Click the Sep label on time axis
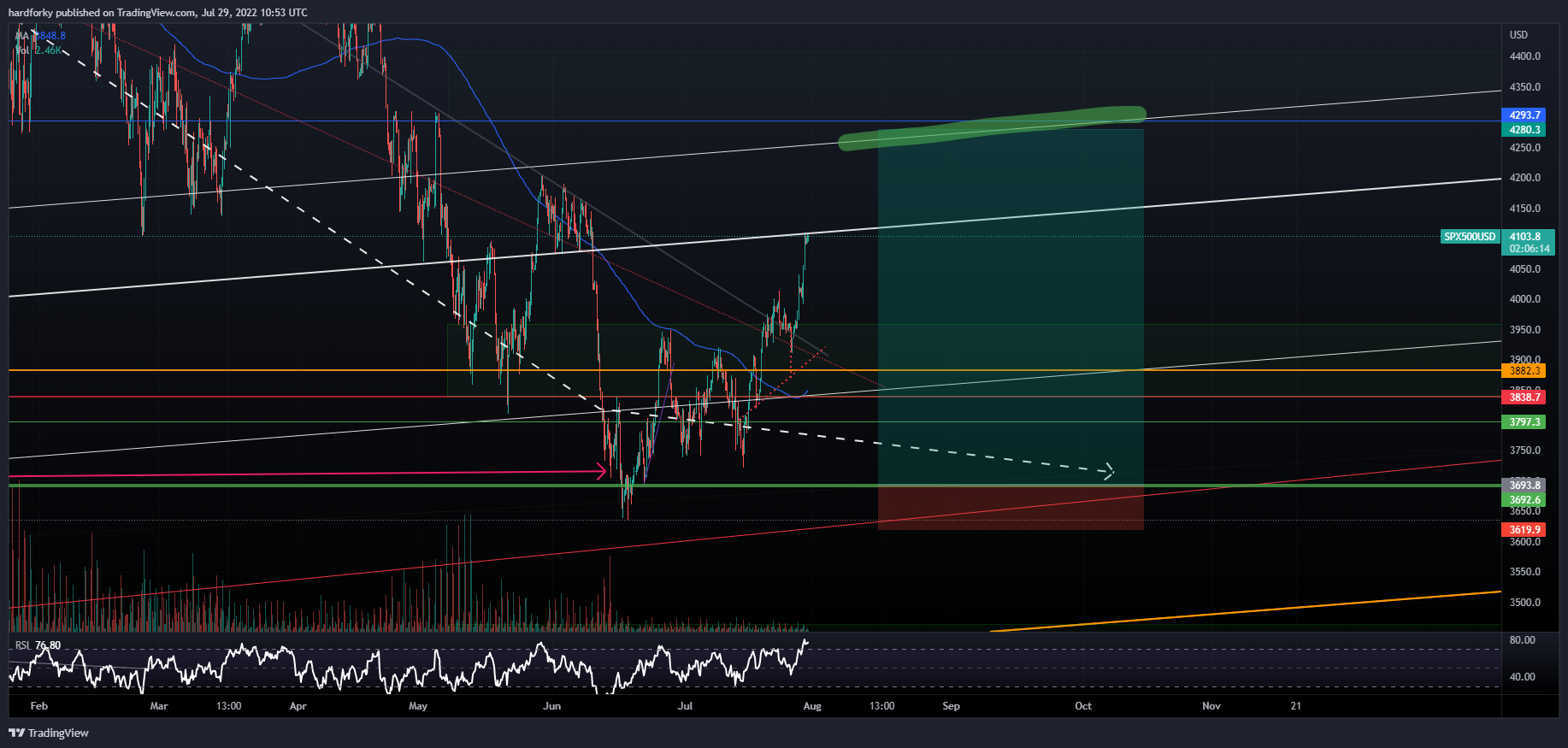 951,706
